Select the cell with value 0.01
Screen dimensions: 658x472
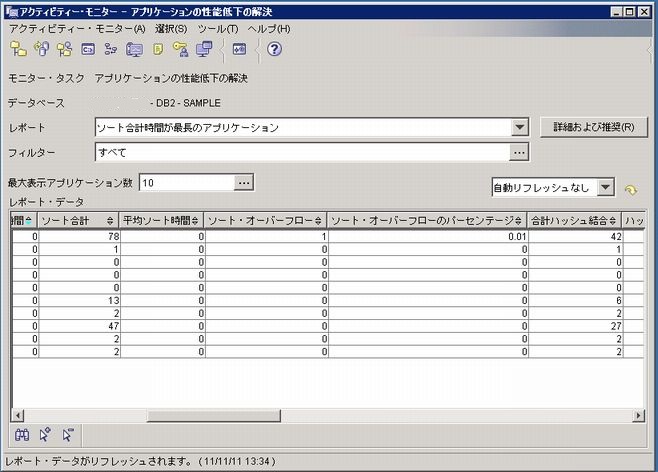click(x=428, y=236)
